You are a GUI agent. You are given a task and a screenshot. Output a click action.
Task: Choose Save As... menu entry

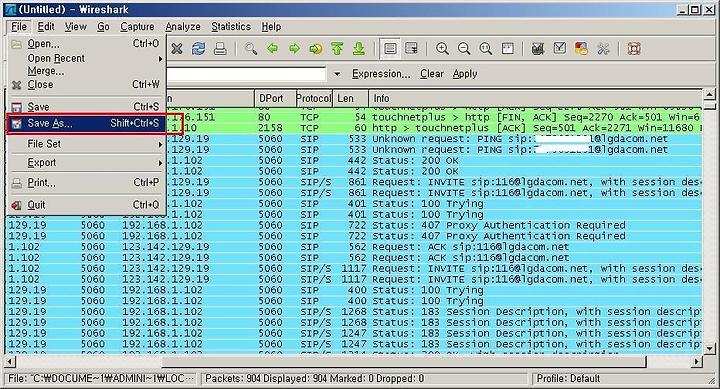(86, 123)
